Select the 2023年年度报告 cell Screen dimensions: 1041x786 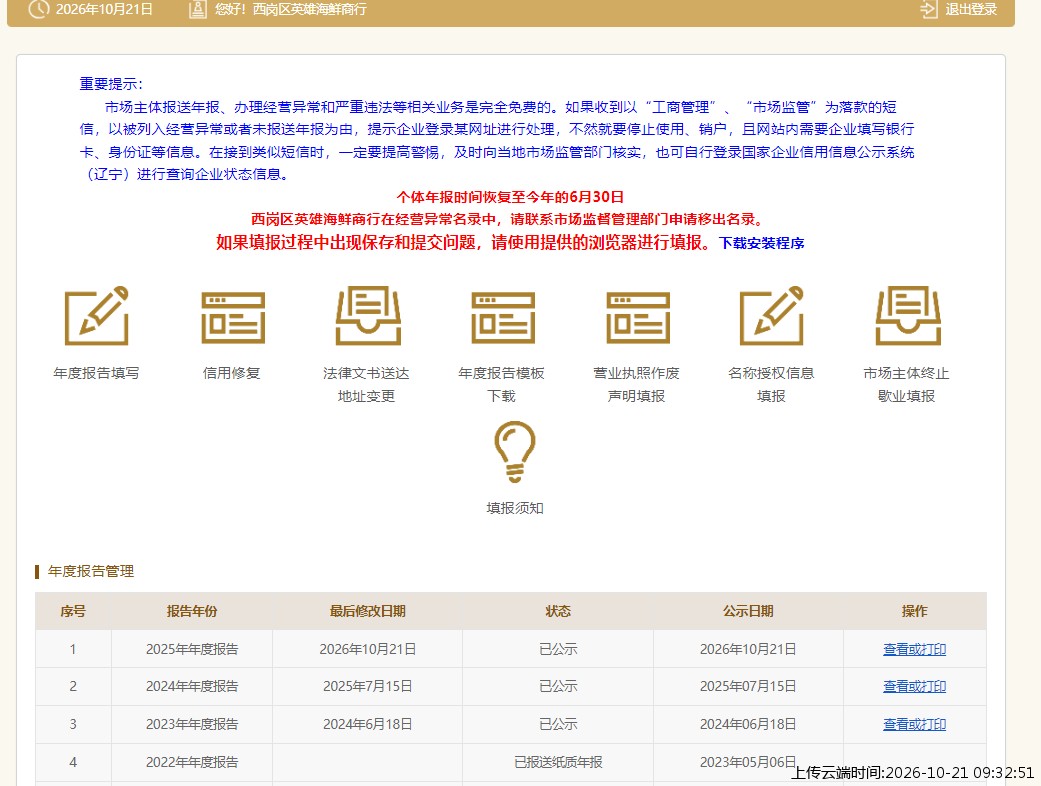192,724
